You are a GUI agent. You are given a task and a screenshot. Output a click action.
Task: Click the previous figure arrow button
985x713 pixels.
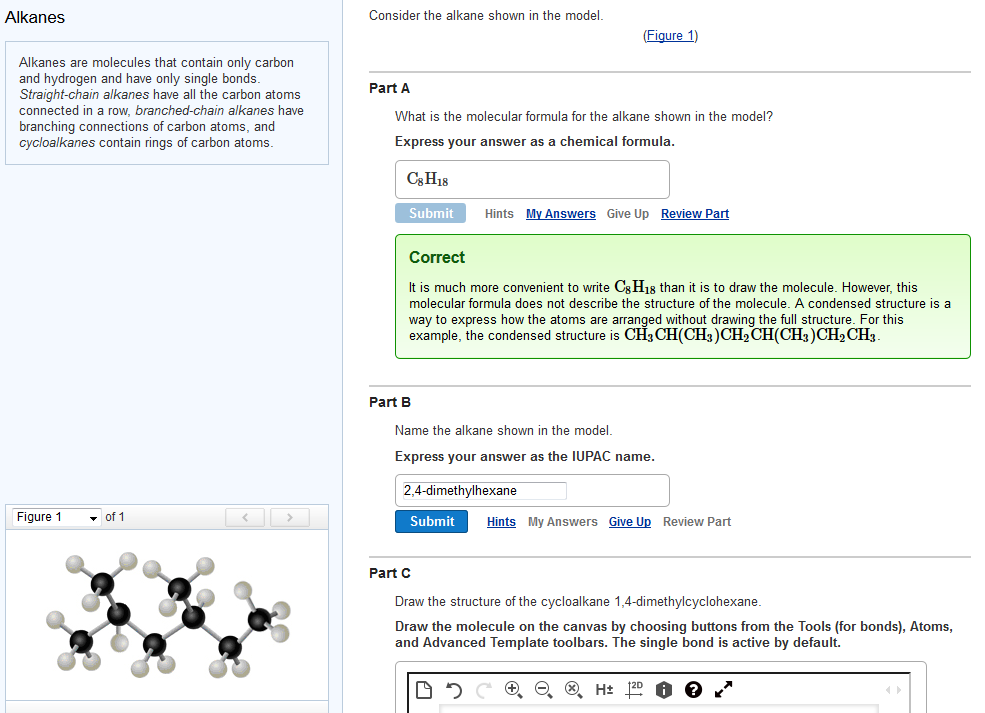(245, 517)
